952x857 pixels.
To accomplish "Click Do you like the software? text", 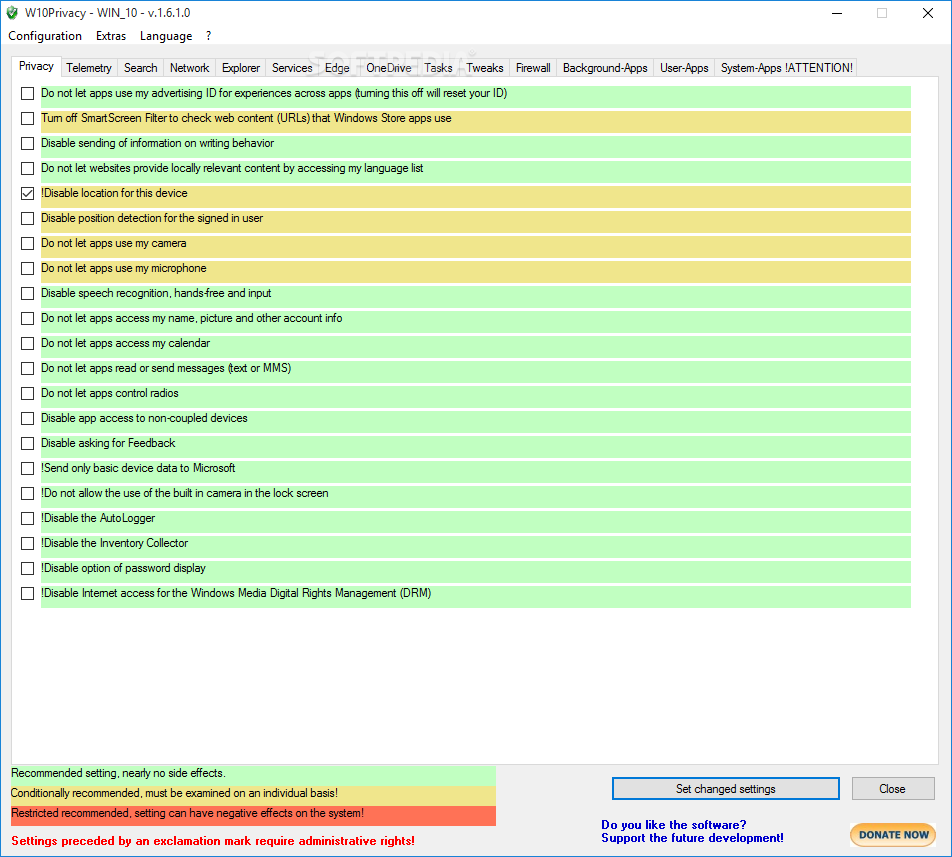I will pos(673,825).
